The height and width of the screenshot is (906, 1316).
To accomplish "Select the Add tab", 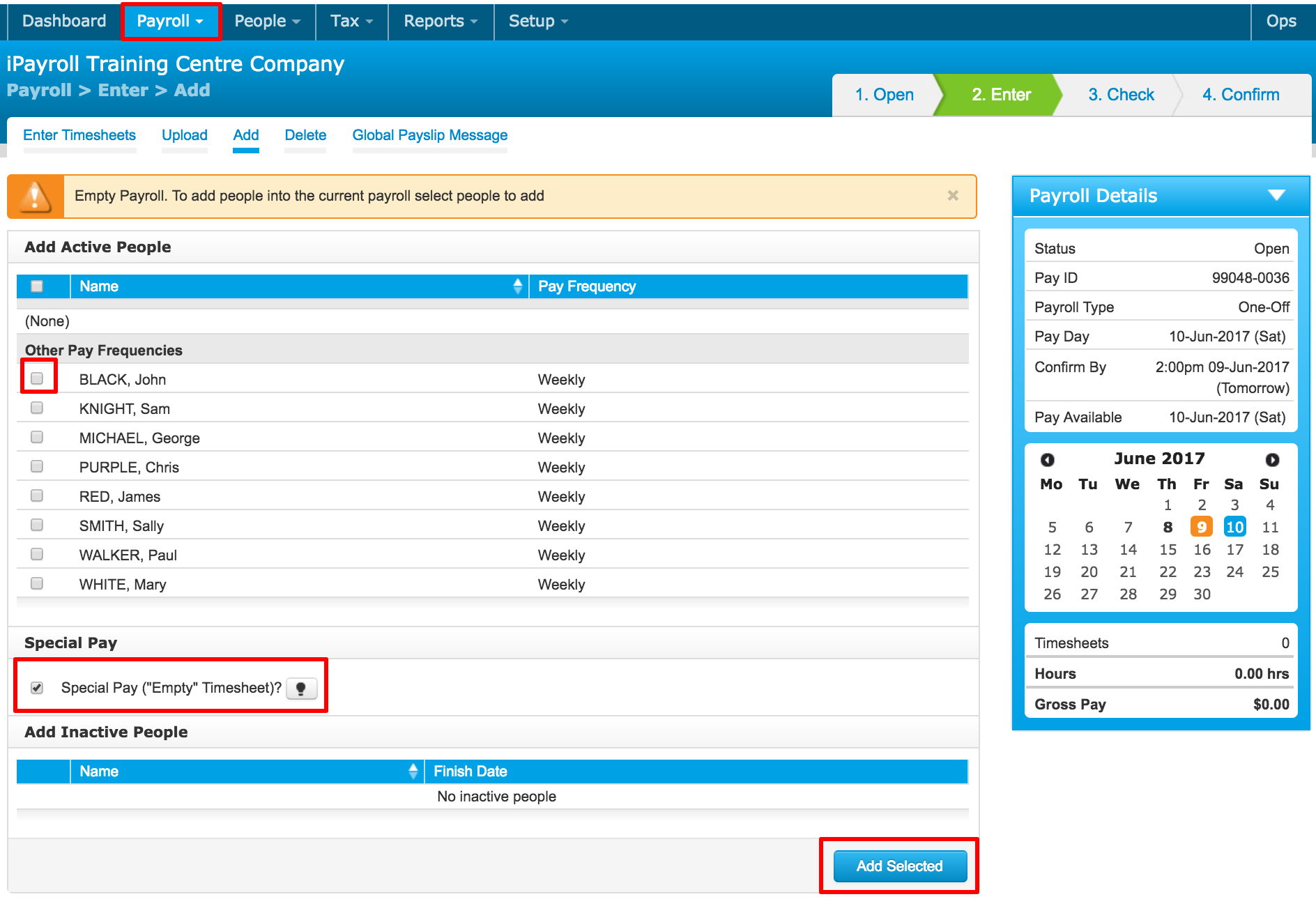I will [246, 135].
